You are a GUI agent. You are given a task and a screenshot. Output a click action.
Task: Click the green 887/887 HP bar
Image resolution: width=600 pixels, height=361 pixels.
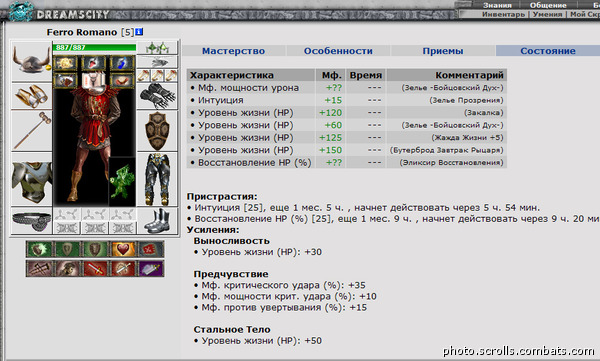point(94,47)
